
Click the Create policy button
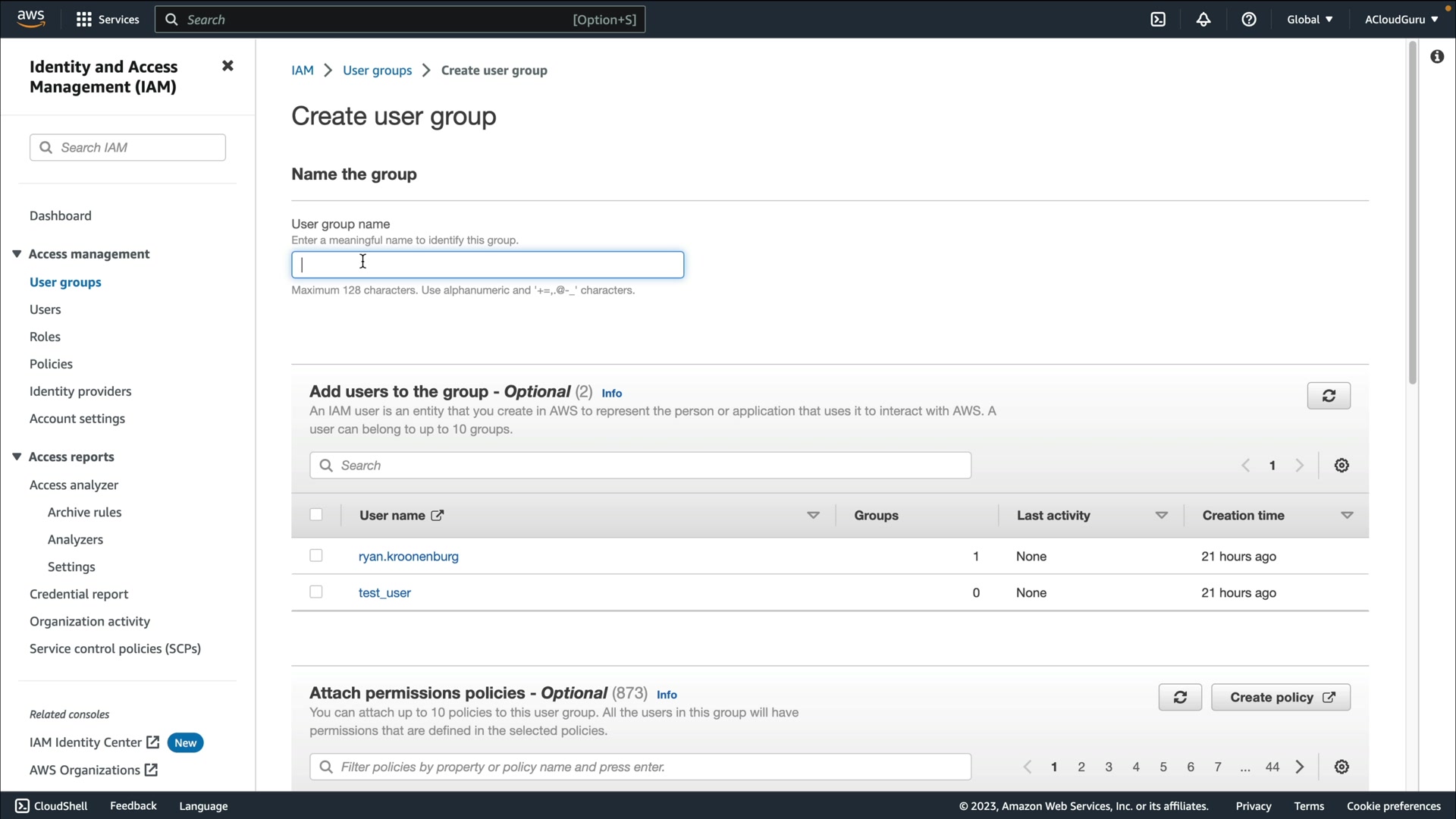click(x=1281, y=698)
